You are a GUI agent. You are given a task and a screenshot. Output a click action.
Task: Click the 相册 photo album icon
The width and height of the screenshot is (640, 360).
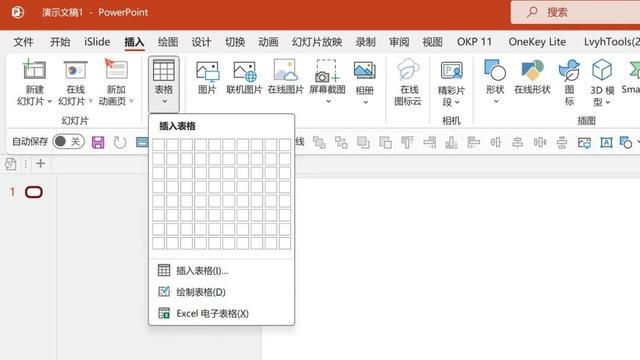tap(364, 70)
